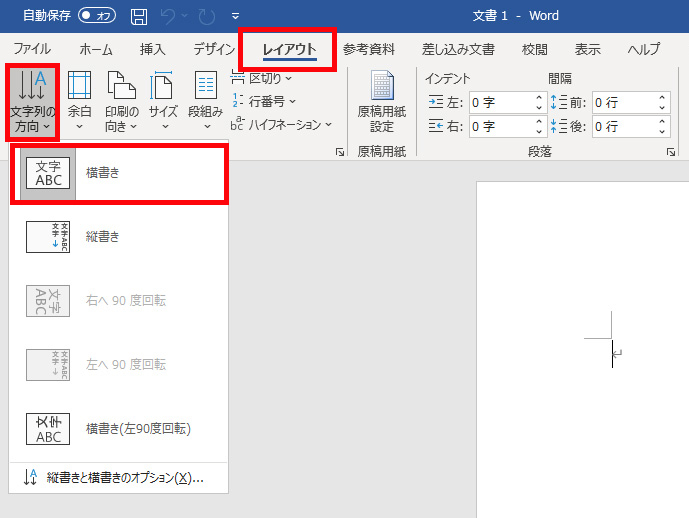Click the 原稿用紙設定 manuscript paper icon
Viewport: 689px width, 518px height.
(x=381, y=101)
